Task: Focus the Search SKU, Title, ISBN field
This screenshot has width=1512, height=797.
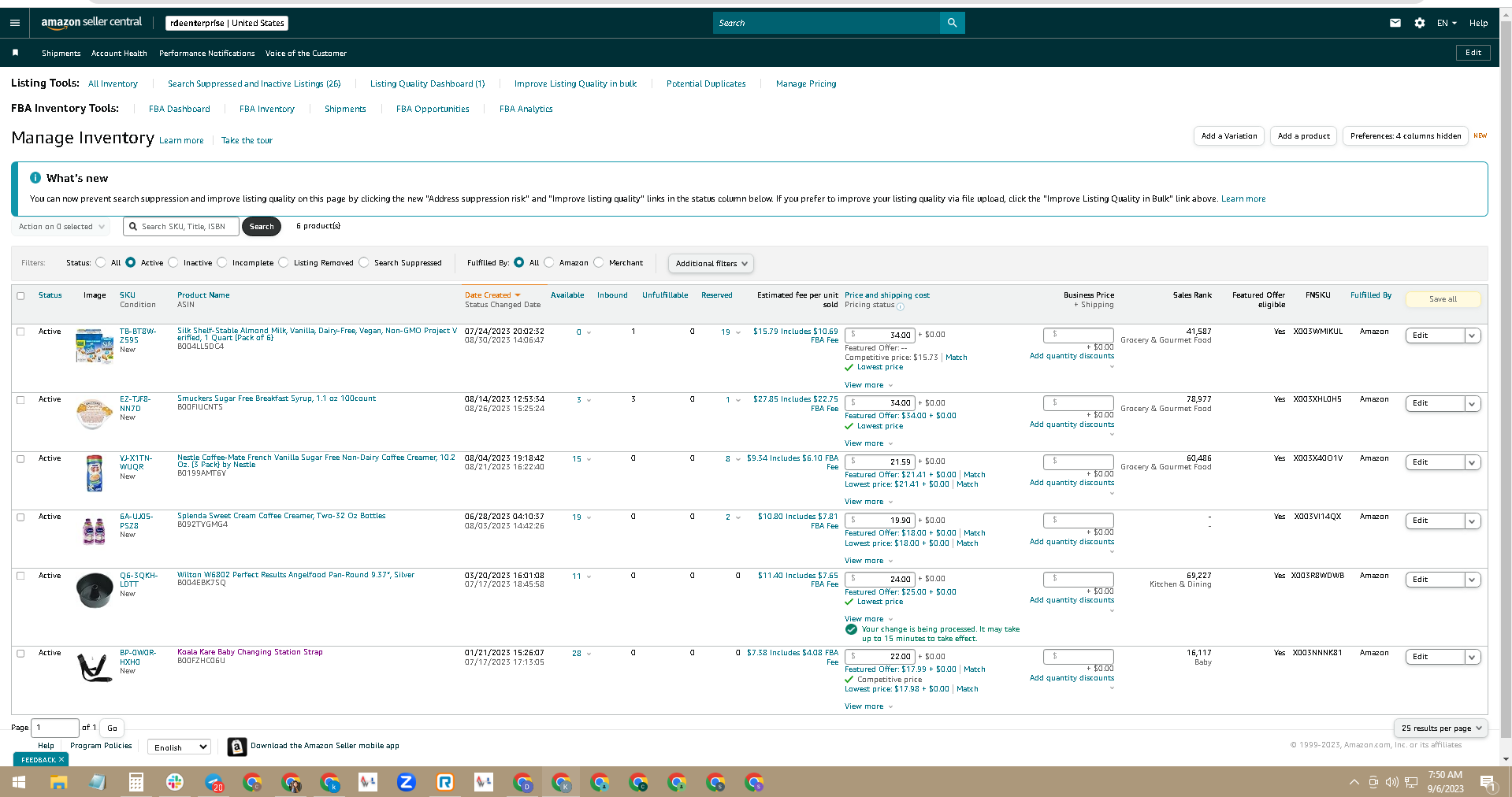Action: coord(182,227)
